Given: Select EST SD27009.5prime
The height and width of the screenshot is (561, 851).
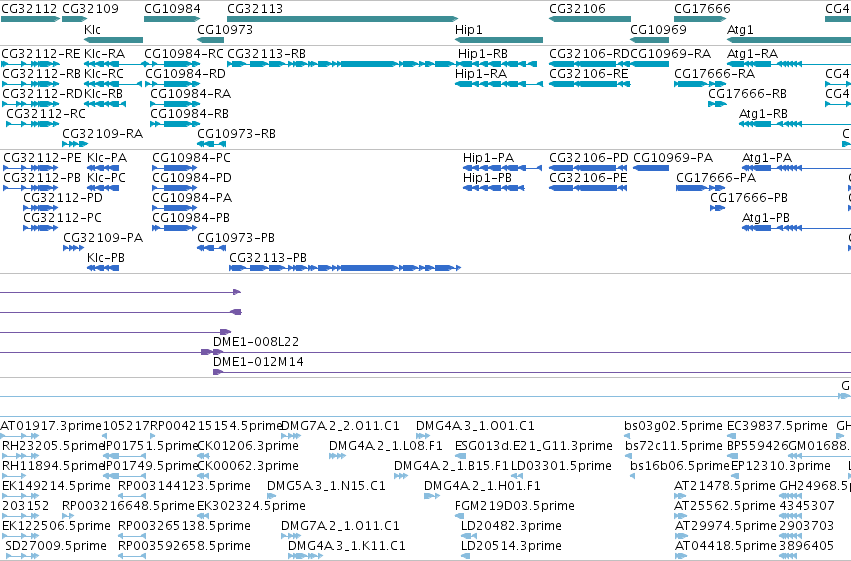Looking at the screenshot, I should (x=56, y=546).
